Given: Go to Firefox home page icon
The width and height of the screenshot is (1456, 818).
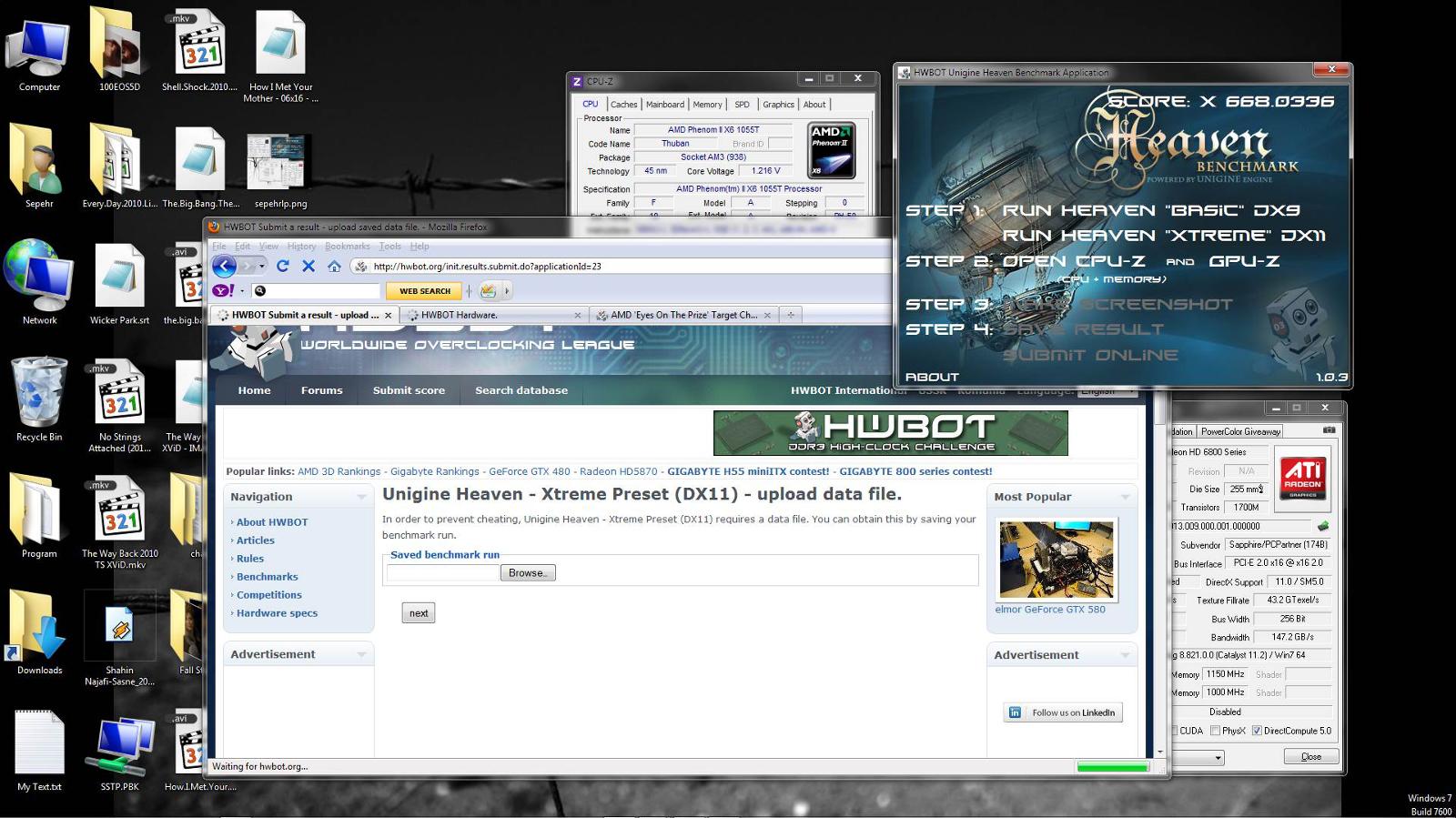Looking at the screenshot, I should [x=334, y=266].
